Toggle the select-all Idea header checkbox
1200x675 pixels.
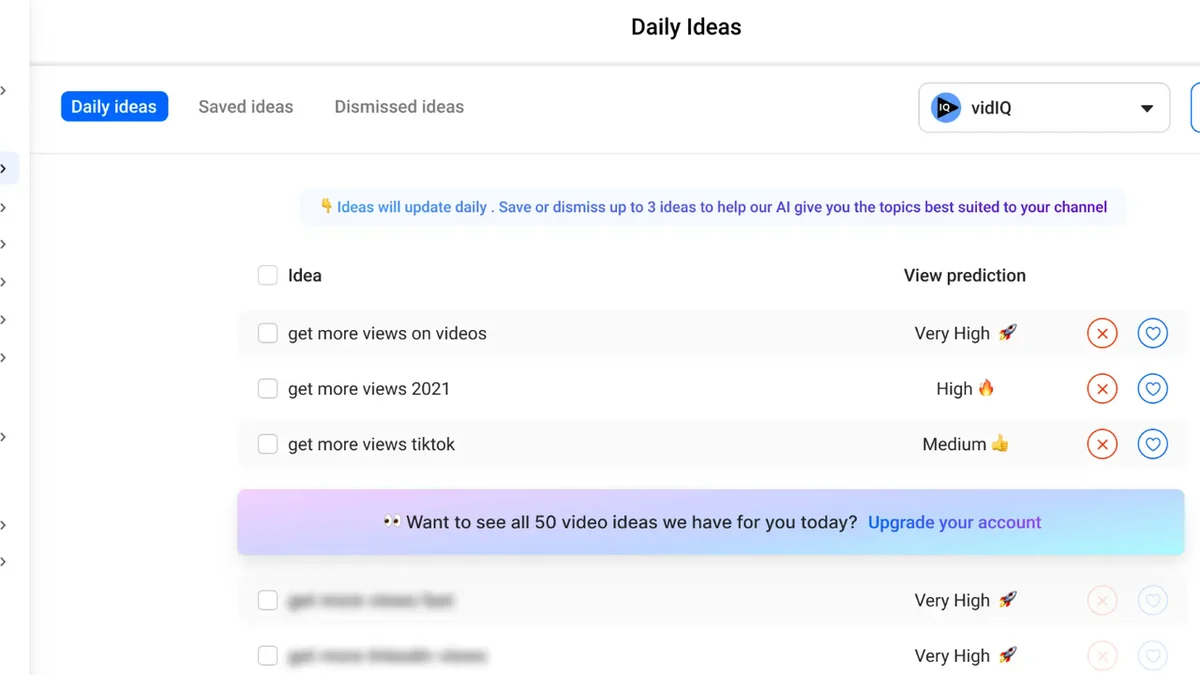[x=268, y=275]
